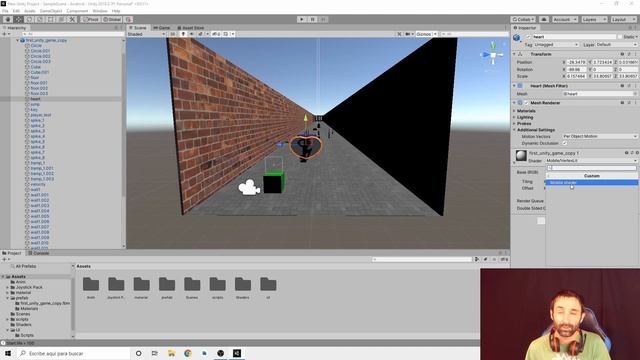Open the Tag dropdown

pyautogui.click(x=556, y=44)
